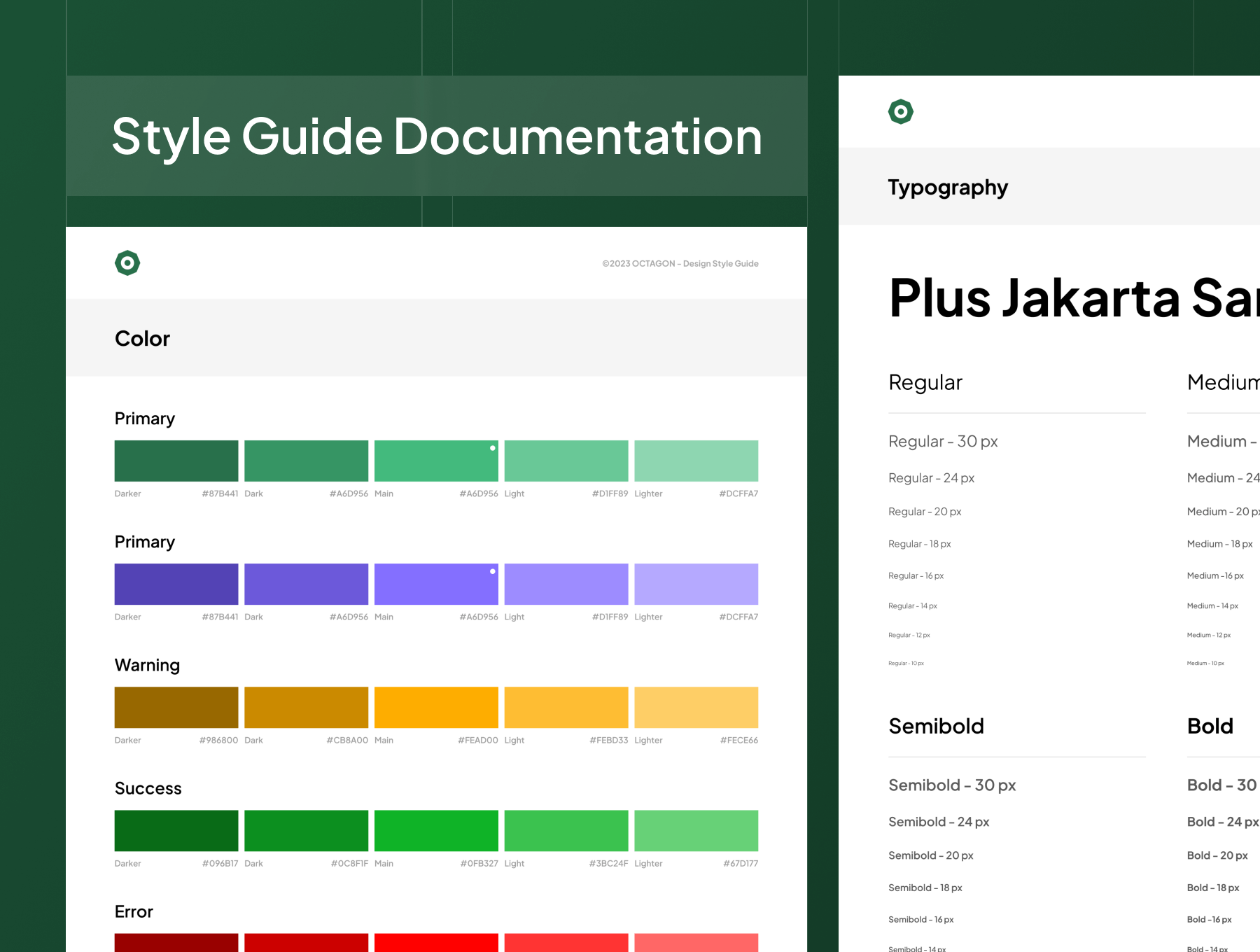Viewport: 1260px width, 952px height.
Task: Choose the Success Dark green swatch
Action: coord(306,830)
